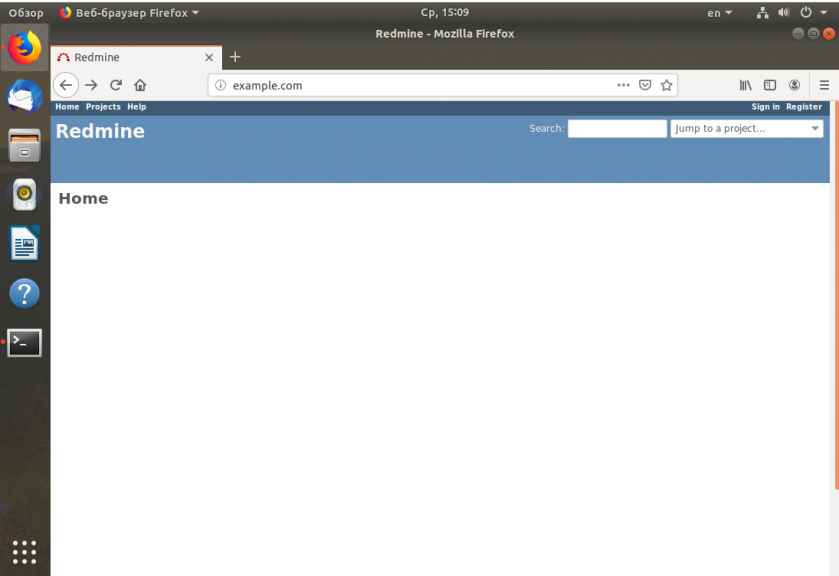
Task: Select the Redmine browser tab
Action: 136,57
